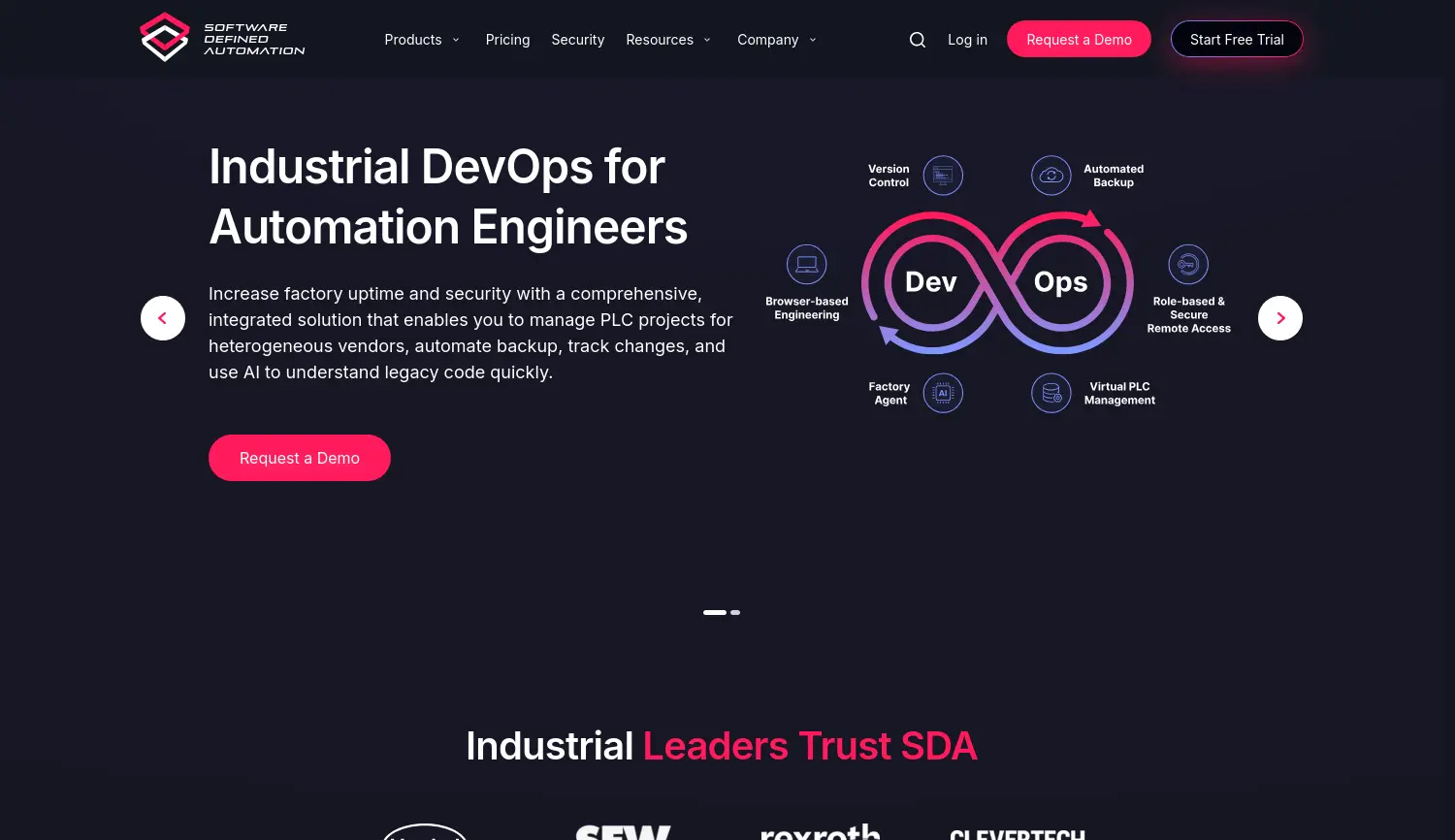
Task: Select the Browser-based Engineering icon
Action: pyautogui.click(x=806, y=264)
